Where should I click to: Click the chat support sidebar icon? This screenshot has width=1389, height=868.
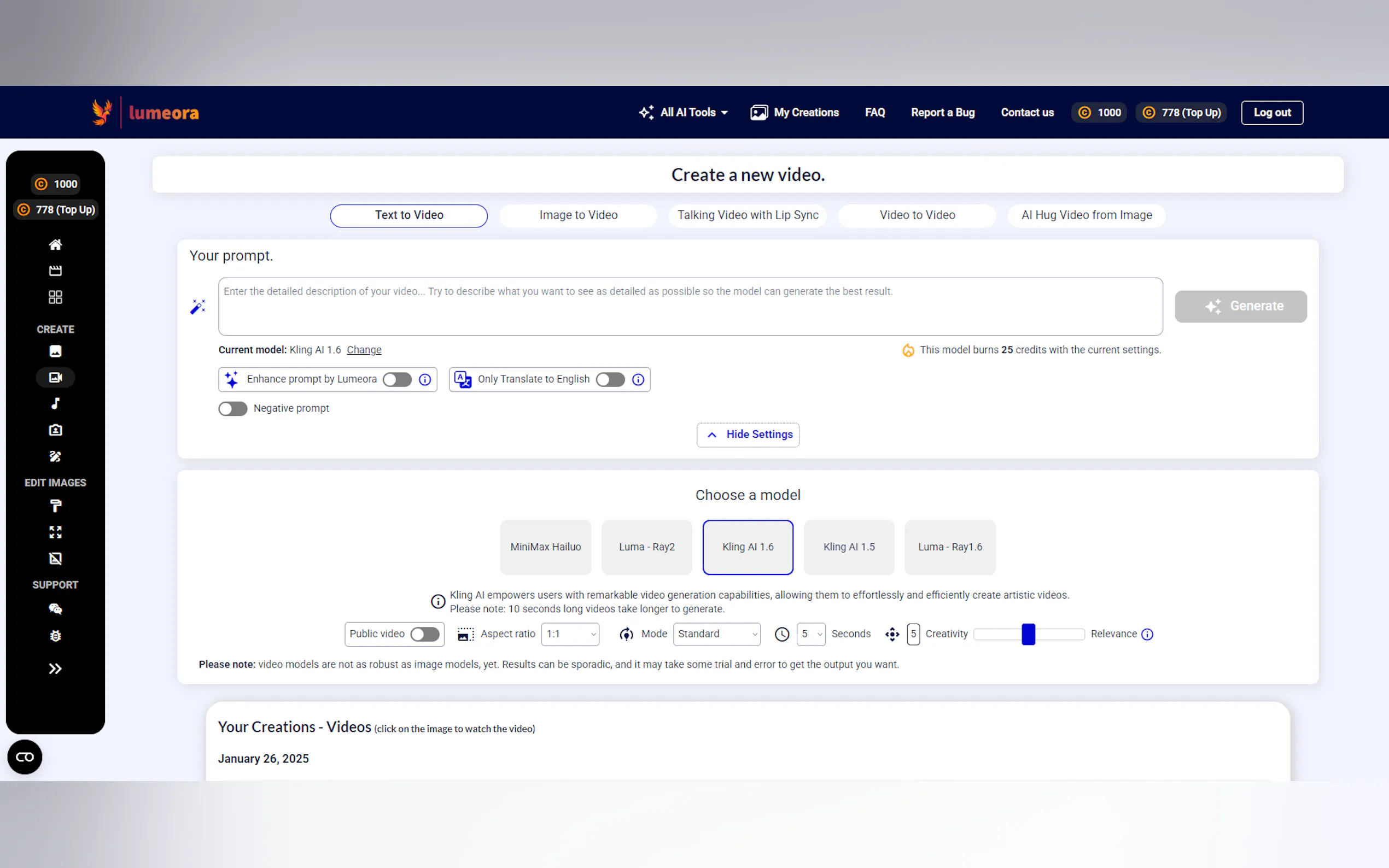coord(55,609)
